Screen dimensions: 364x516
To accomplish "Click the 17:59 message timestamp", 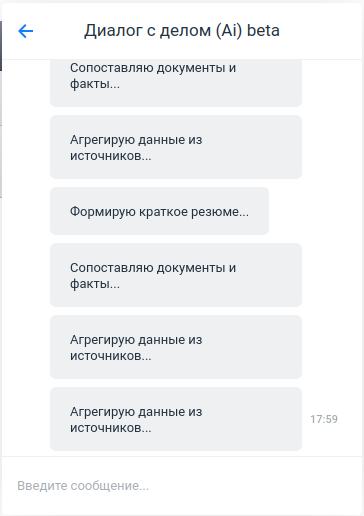I will [324, 419].
